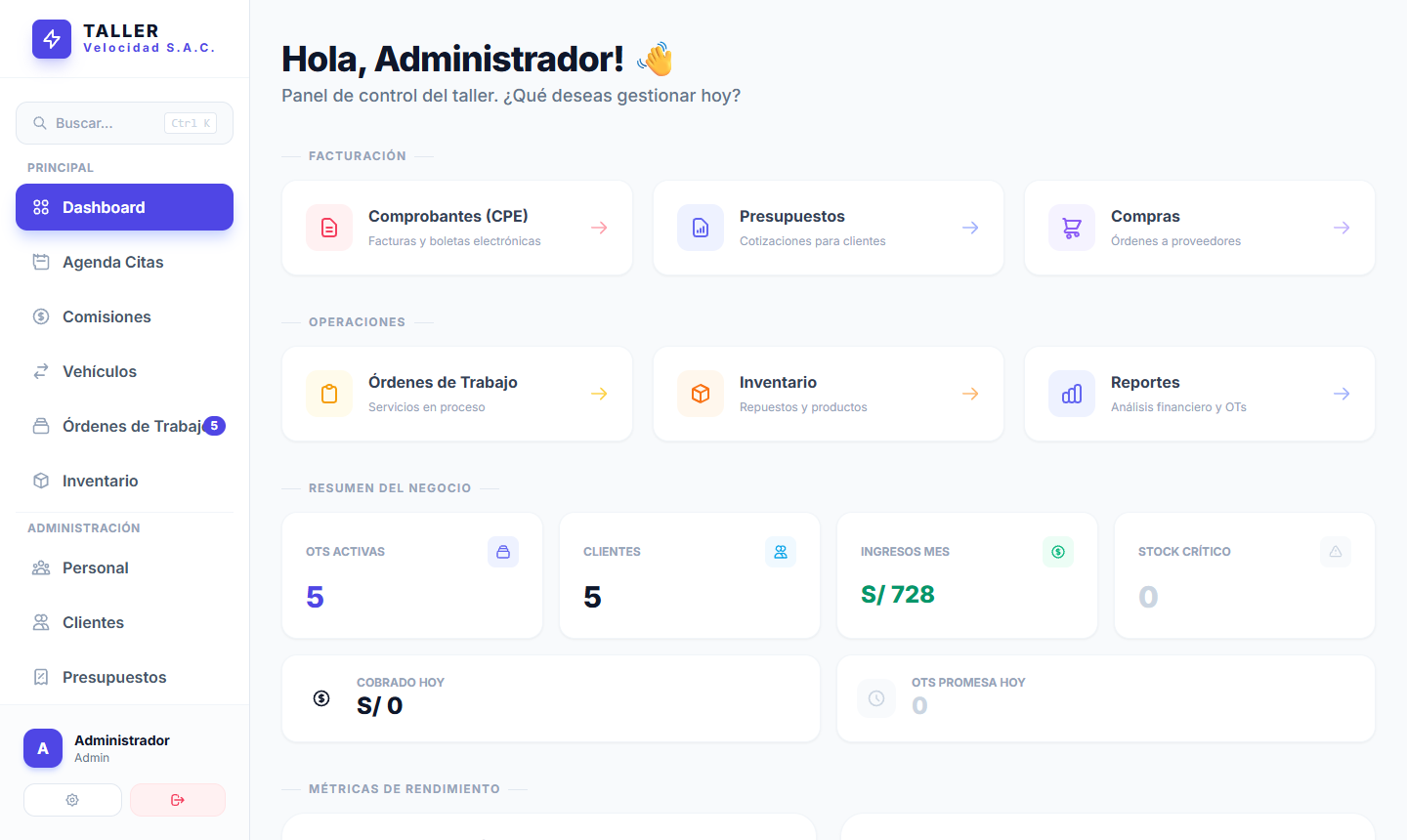Image resolution: width=1407 pixels, height=840 pixels.
Task: Click the orange Inventario cube icon
Action: [701, 394]
